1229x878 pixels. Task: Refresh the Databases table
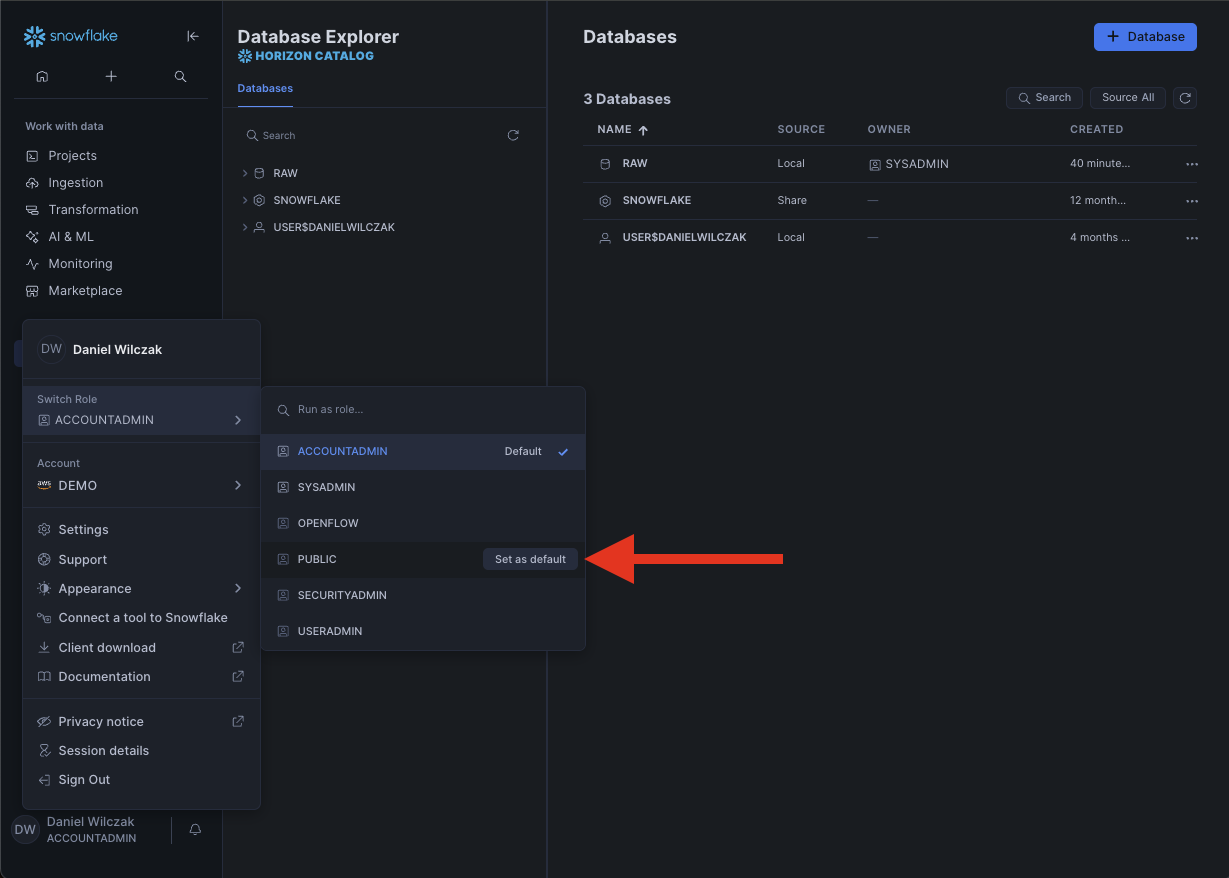(x=1185, y=97)
